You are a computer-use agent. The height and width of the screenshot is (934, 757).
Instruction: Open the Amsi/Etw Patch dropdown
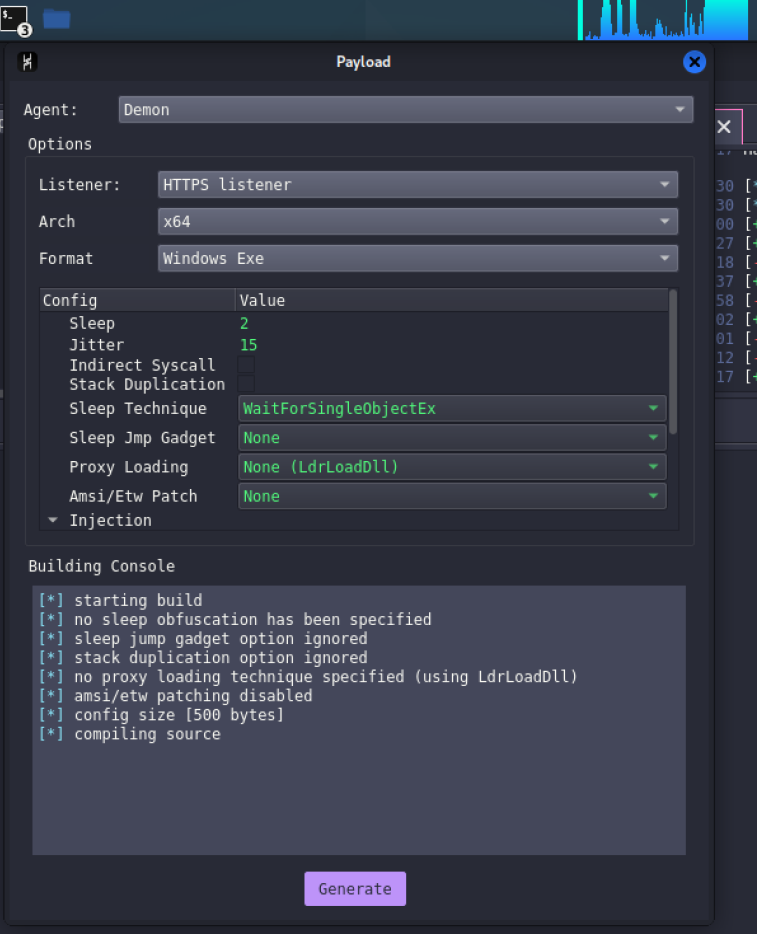tap(452, 496)
